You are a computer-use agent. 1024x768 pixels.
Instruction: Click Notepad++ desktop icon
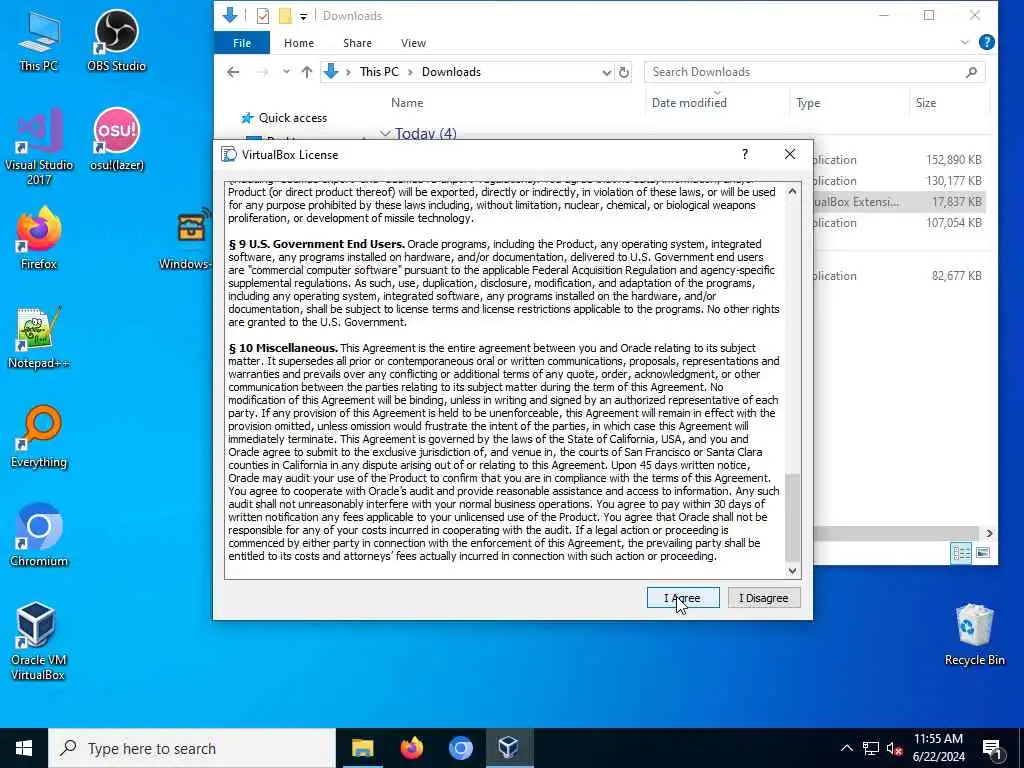[39, 338]
